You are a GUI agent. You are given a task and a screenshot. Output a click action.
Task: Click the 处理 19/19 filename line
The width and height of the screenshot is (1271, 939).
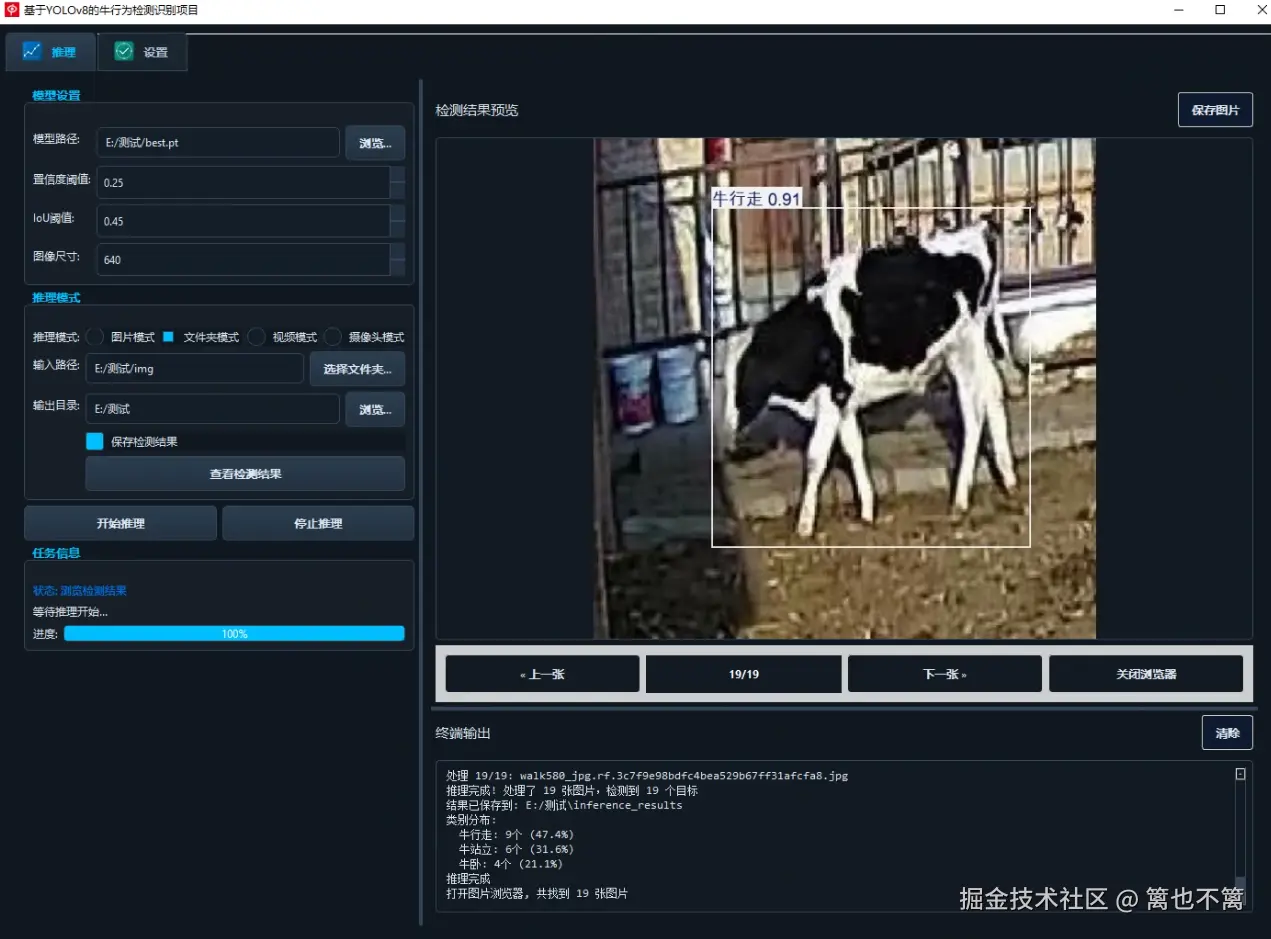[647, 775]
